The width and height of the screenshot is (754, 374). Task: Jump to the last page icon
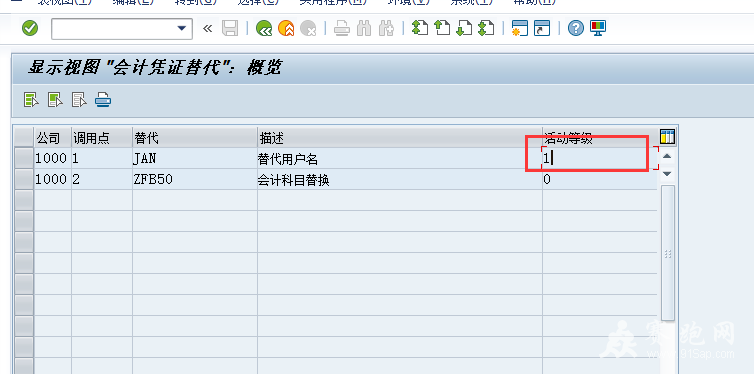486,28
